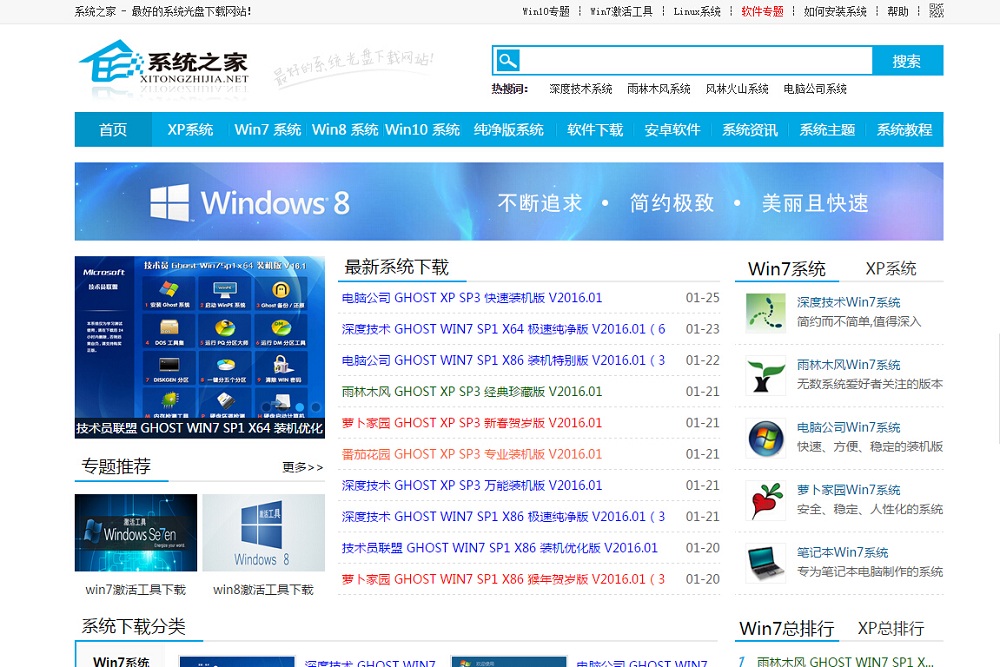The image size is (1000, 667).
Task: Open Win7激活工具 top link
Action: (621, 11)
